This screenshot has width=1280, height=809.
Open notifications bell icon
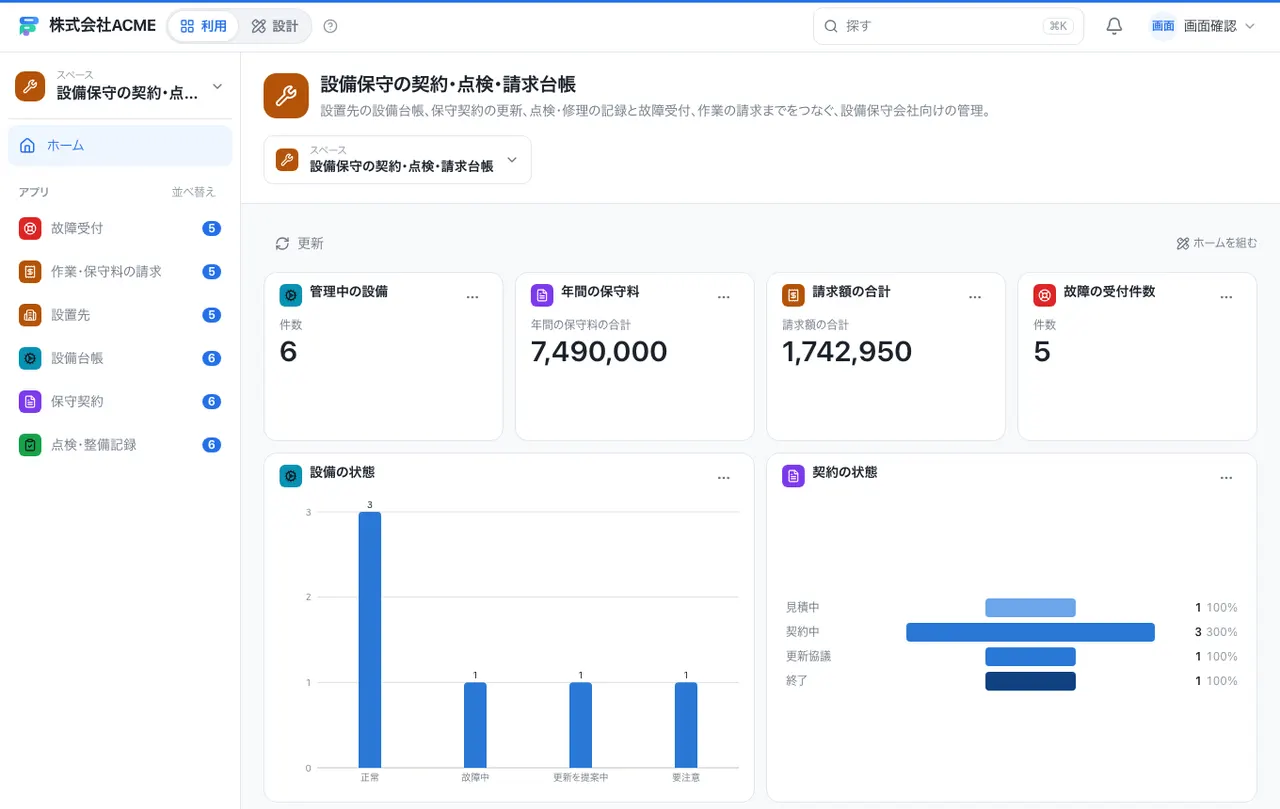[x=1114, y=26]
